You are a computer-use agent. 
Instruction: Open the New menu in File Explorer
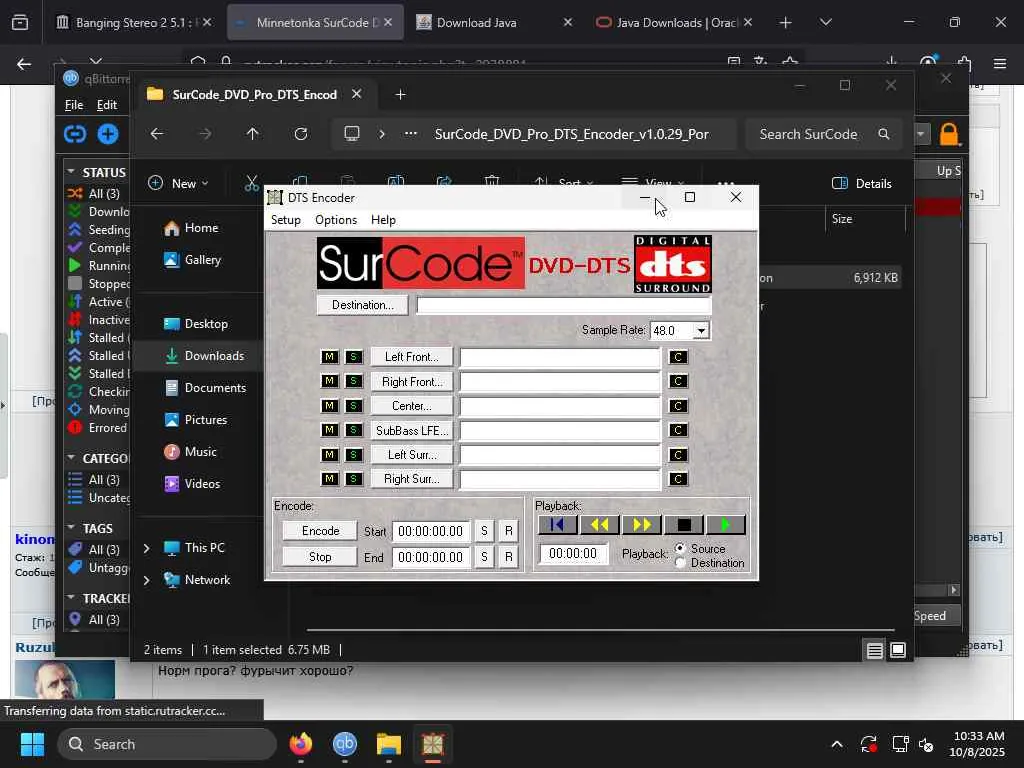tap(178, 184)
